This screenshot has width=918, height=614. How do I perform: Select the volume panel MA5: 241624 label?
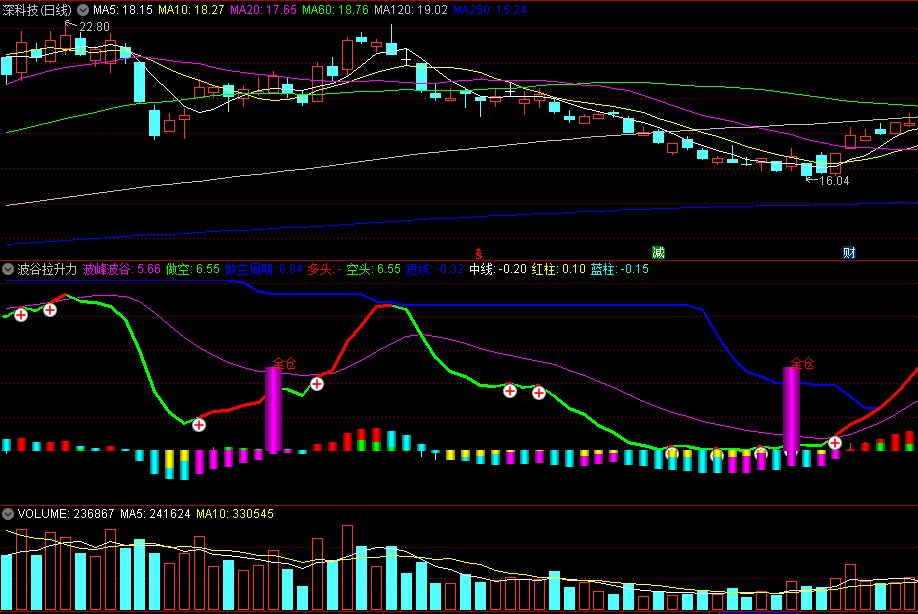pos(155,514)
